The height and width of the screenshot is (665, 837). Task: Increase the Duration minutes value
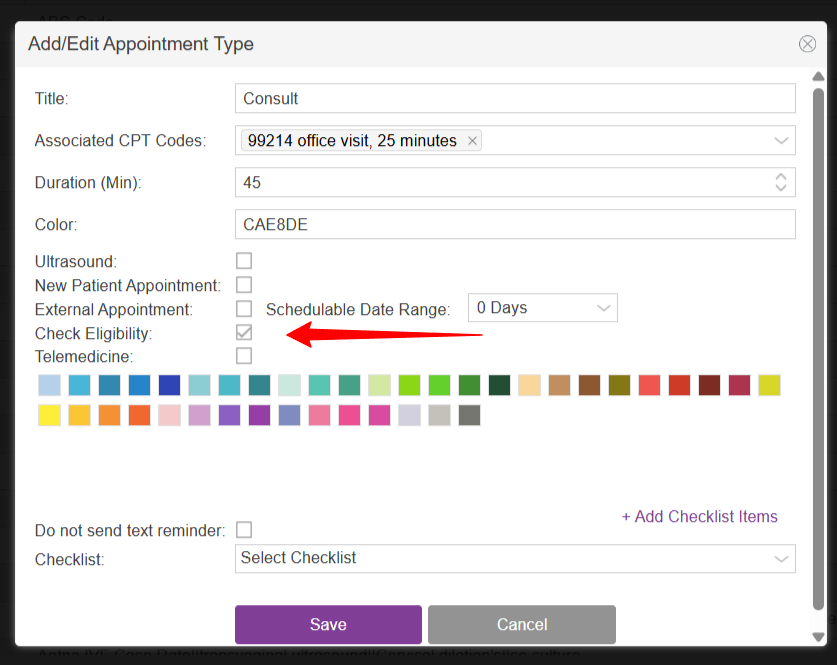[x=781, y=177]
